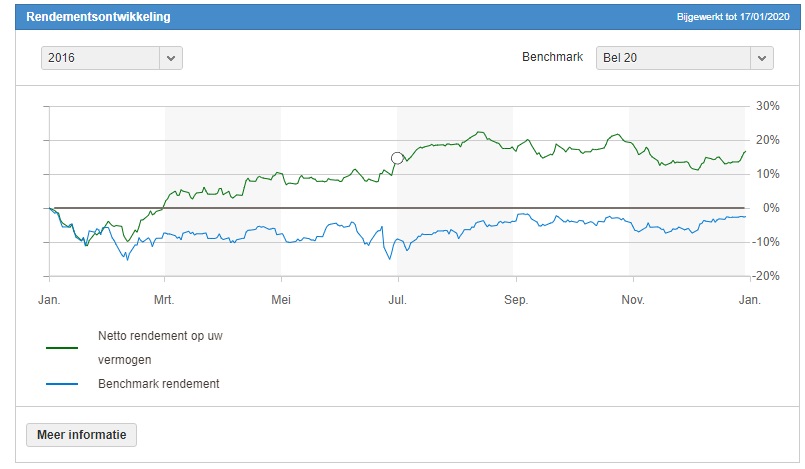Click the green line legend swatch
Screen dimensions: 805x469
pyautogui.click(x=62, y=348)
